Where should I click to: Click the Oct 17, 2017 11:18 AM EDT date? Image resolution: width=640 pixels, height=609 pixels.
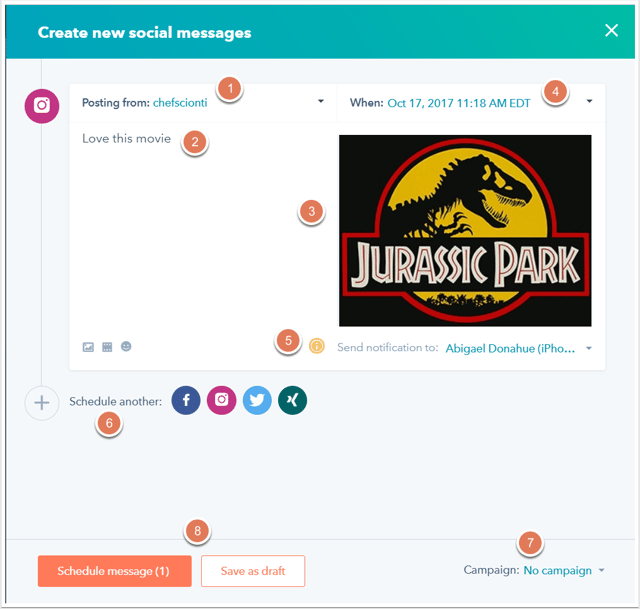[459, 103]
